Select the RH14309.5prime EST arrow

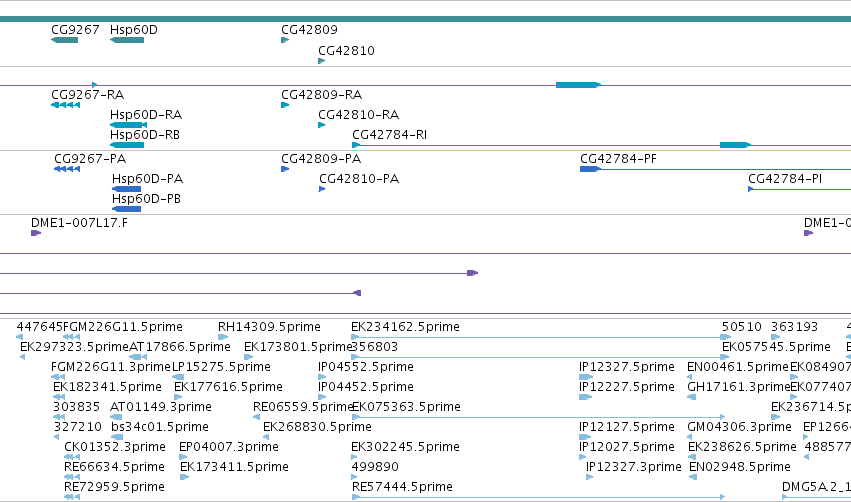coord(223,337)
